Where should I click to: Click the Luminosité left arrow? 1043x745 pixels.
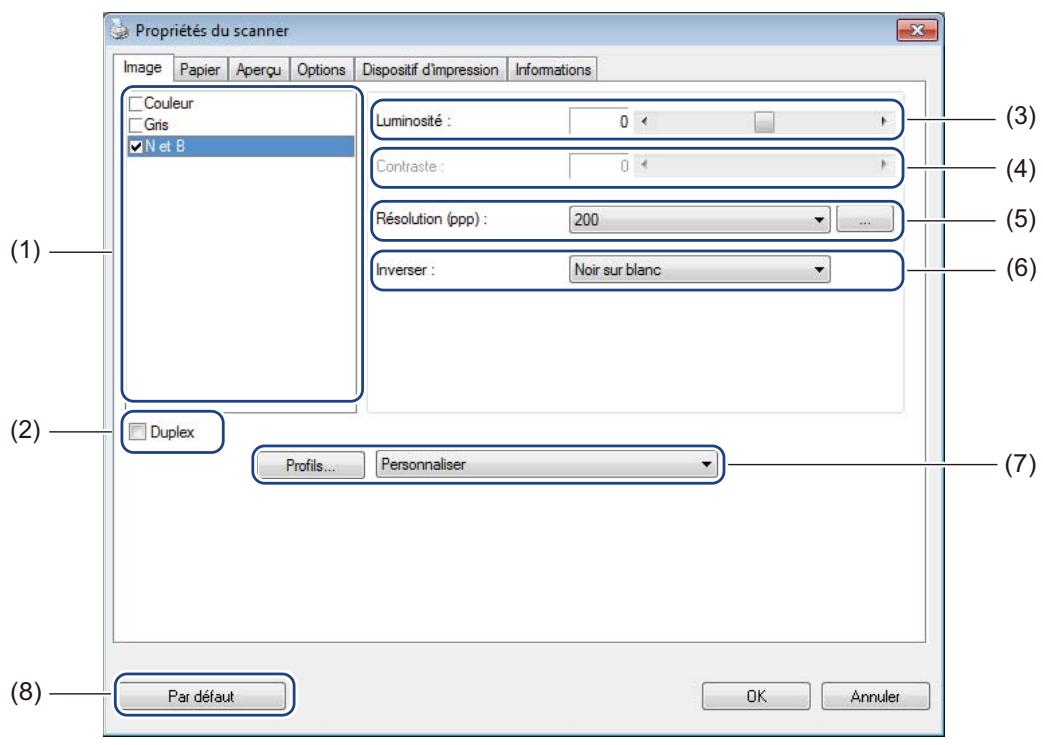[x=643, y=121]
